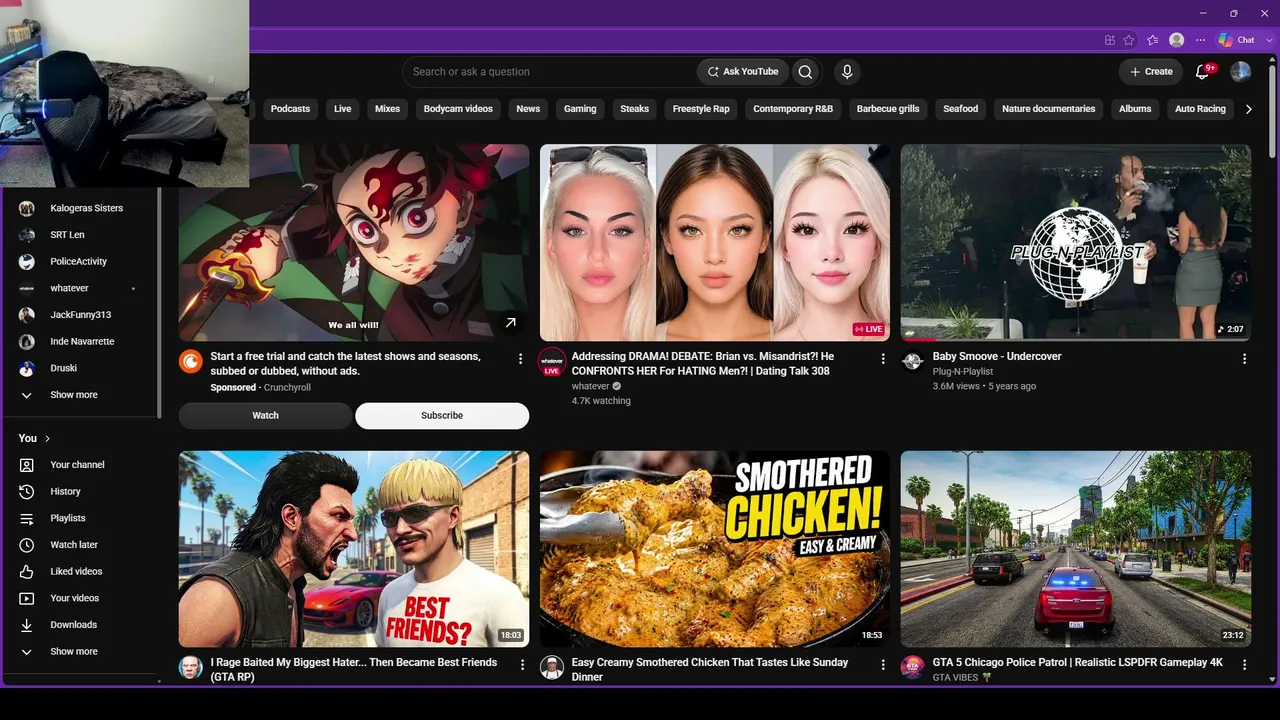Image resolution: width=1280 pixels, height=720 pixels.
Task: Open more options for GTA 5 Chicago video
Action: coord(1244,664)
